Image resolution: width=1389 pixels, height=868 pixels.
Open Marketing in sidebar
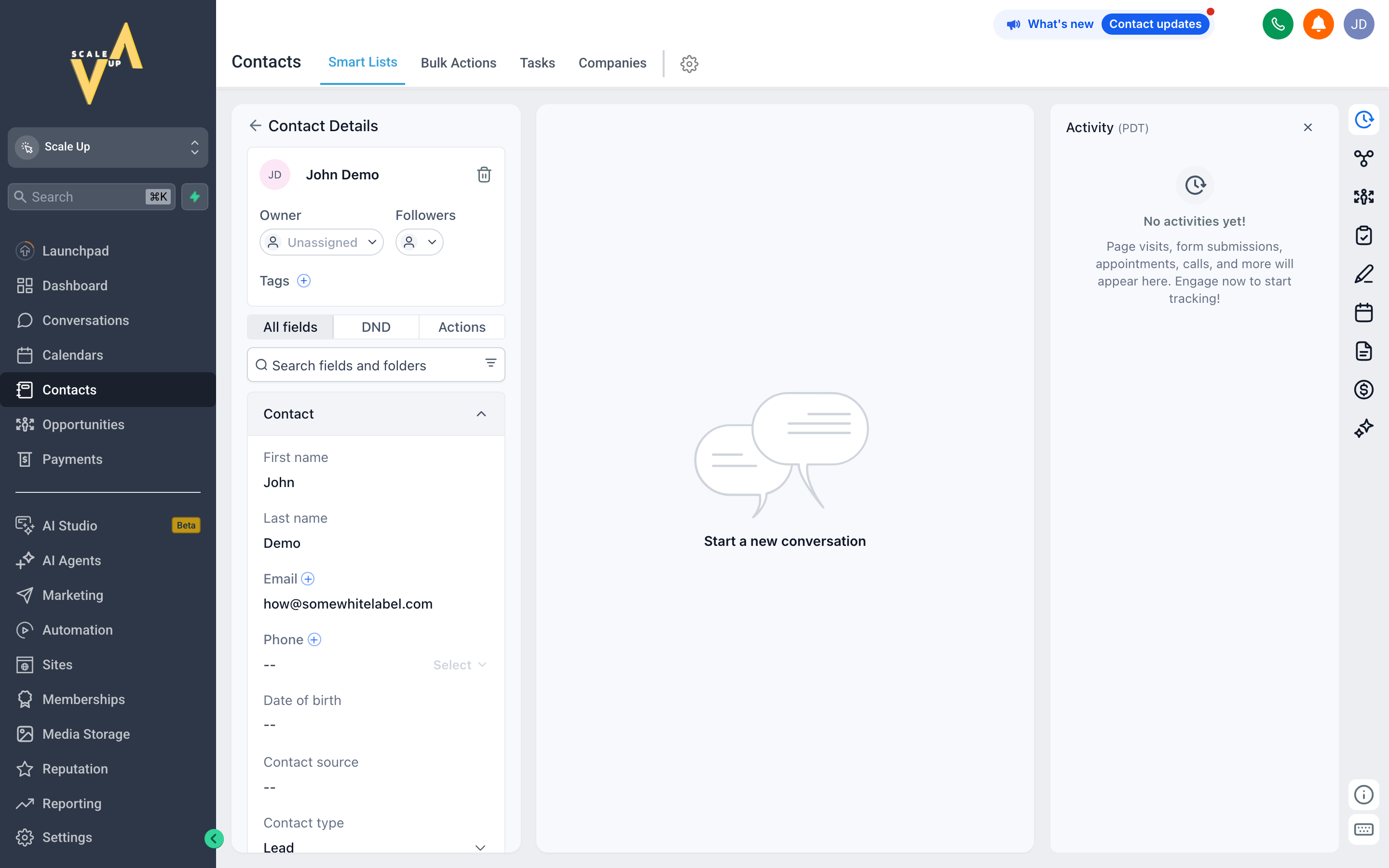[108, 596]
